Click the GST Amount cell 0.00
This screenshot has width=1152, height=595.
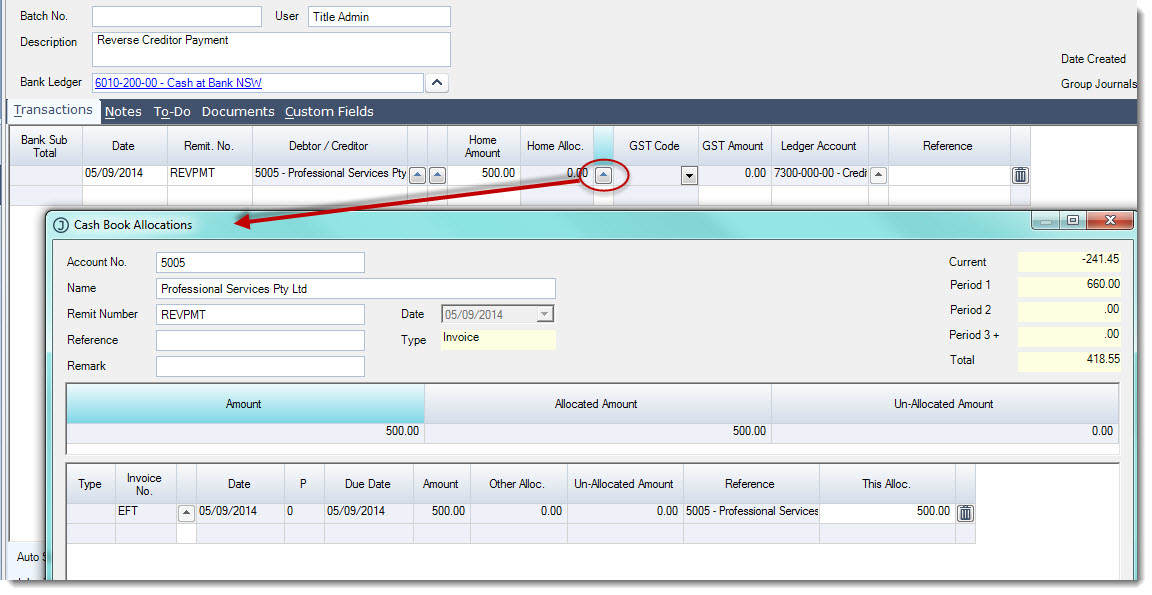point(734,174)
